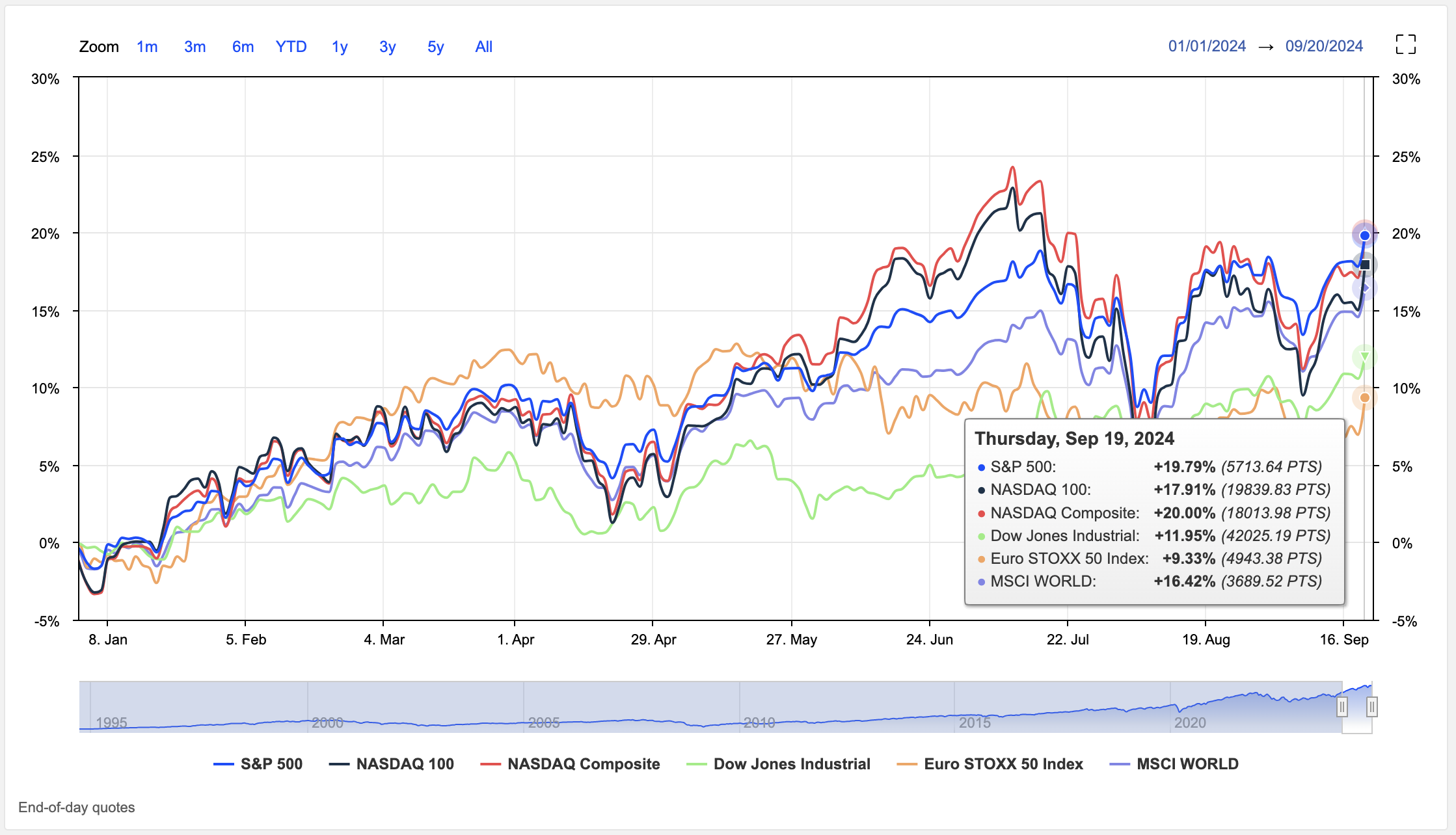Click the tooltip date Thursday, Sep 19, 2024
Viewport: 1456px width, 835px height.
[1074, 439]
